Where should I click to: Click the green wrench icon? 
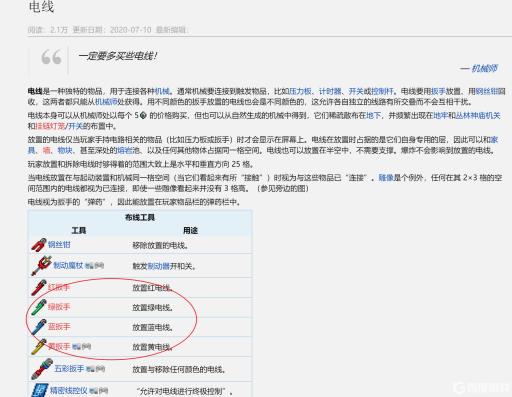pos(39,307)
